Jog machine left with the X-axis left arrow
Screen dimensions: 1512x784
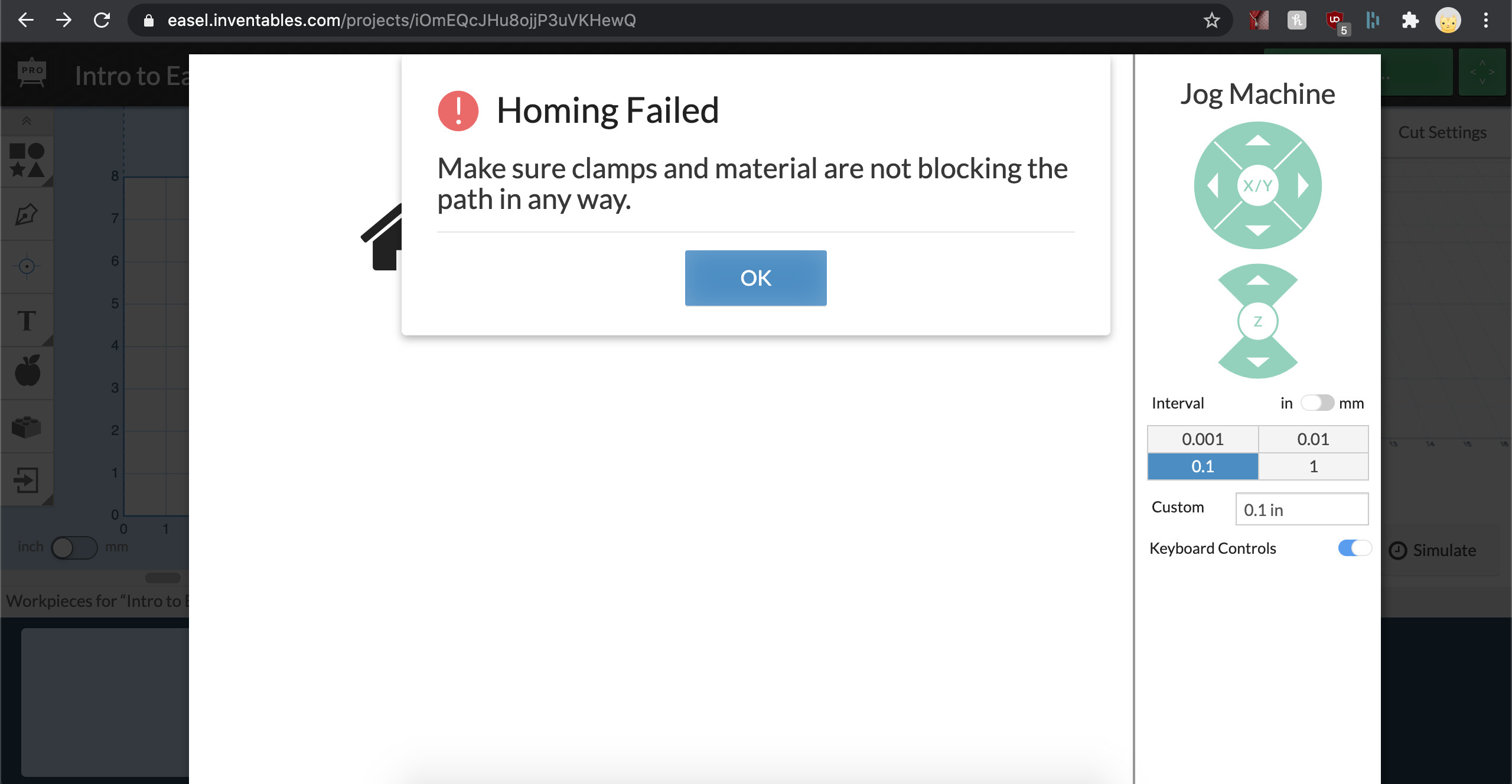[x=1213, y=186]
